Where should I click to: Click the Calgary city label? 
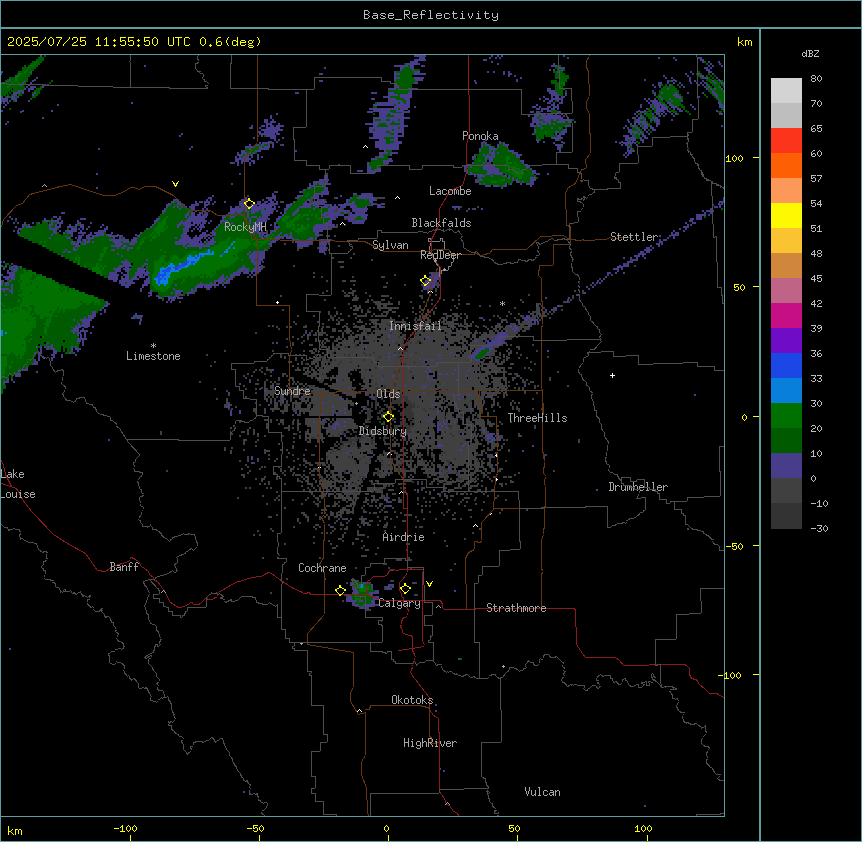[x=399, y=603]
